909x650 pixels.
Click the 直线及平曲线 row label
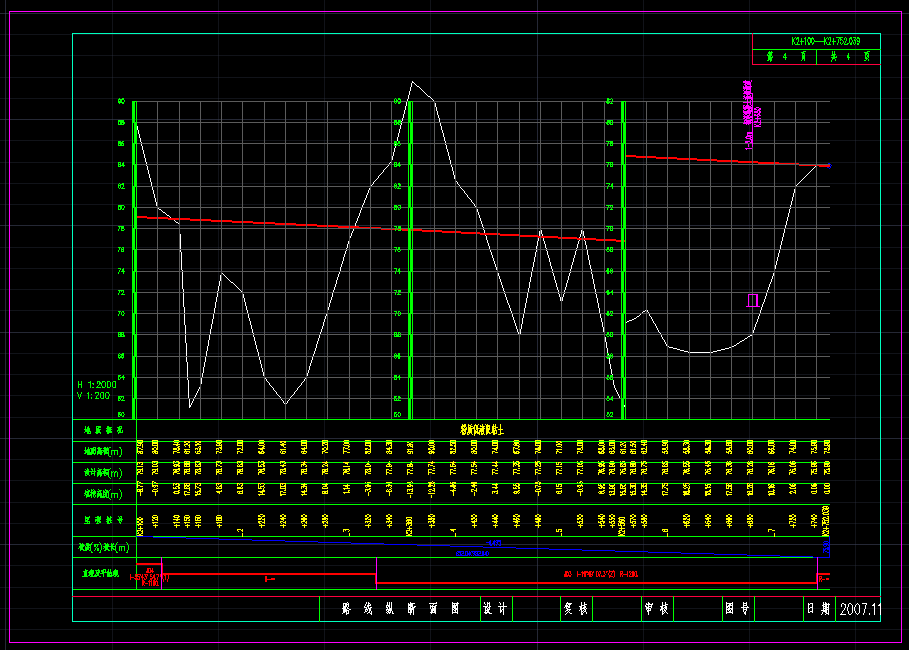pyautogui.click(x=102, y=575)
